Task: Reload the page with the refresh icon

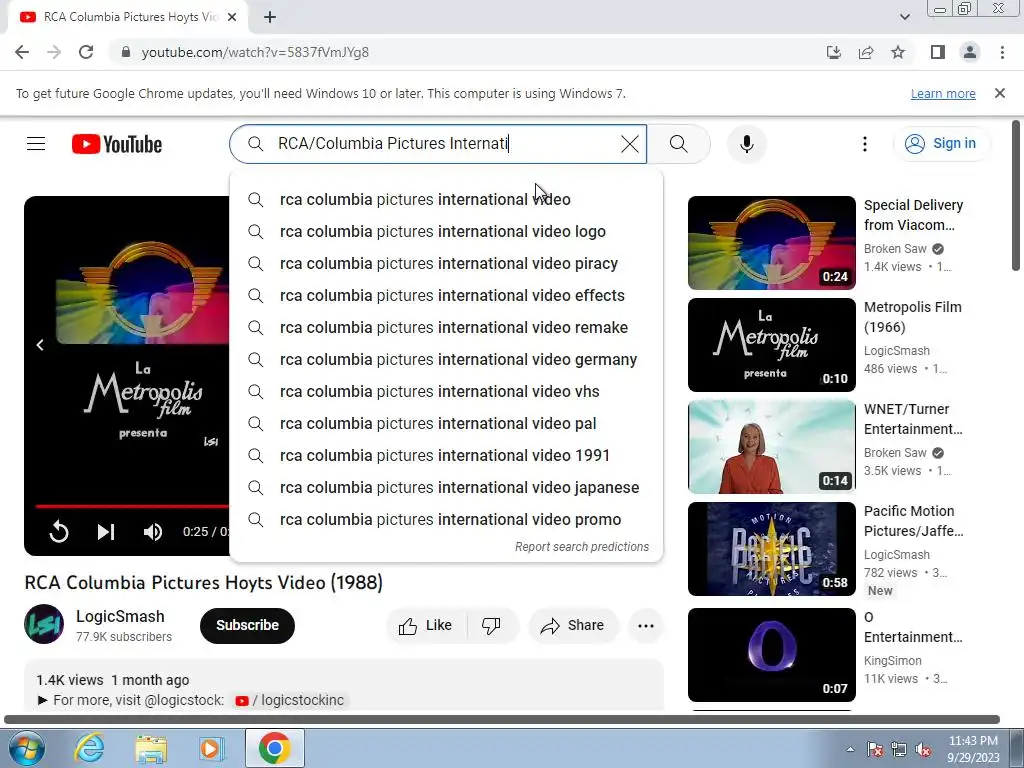Action: [x=86, y=52]
